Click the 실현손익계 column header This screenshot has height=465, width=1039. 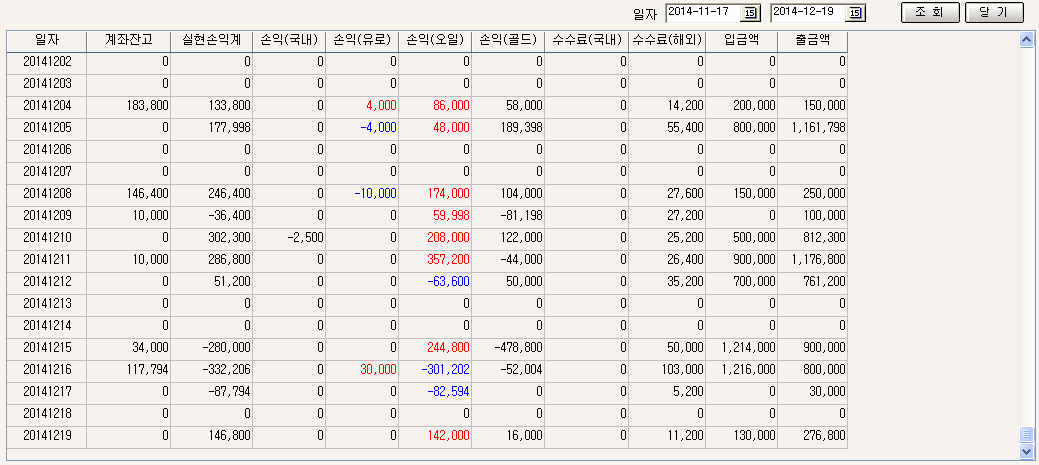click(211, 41)
